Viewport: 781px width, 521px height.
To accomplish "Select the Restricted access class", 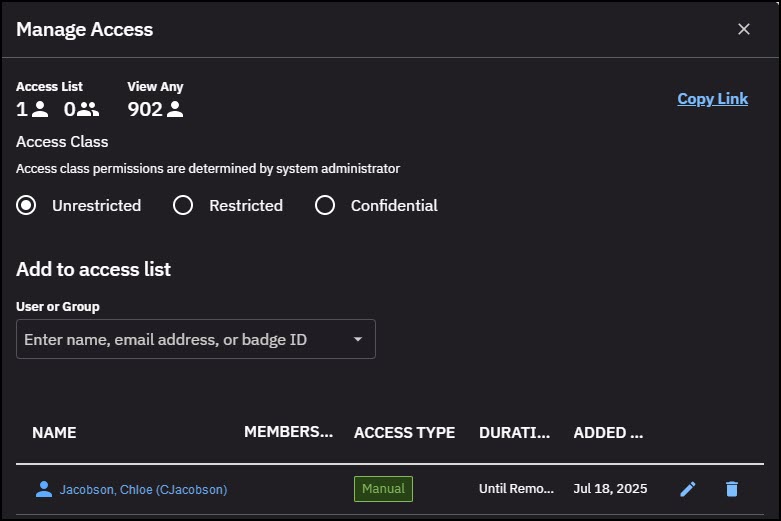I will [183, 205].
